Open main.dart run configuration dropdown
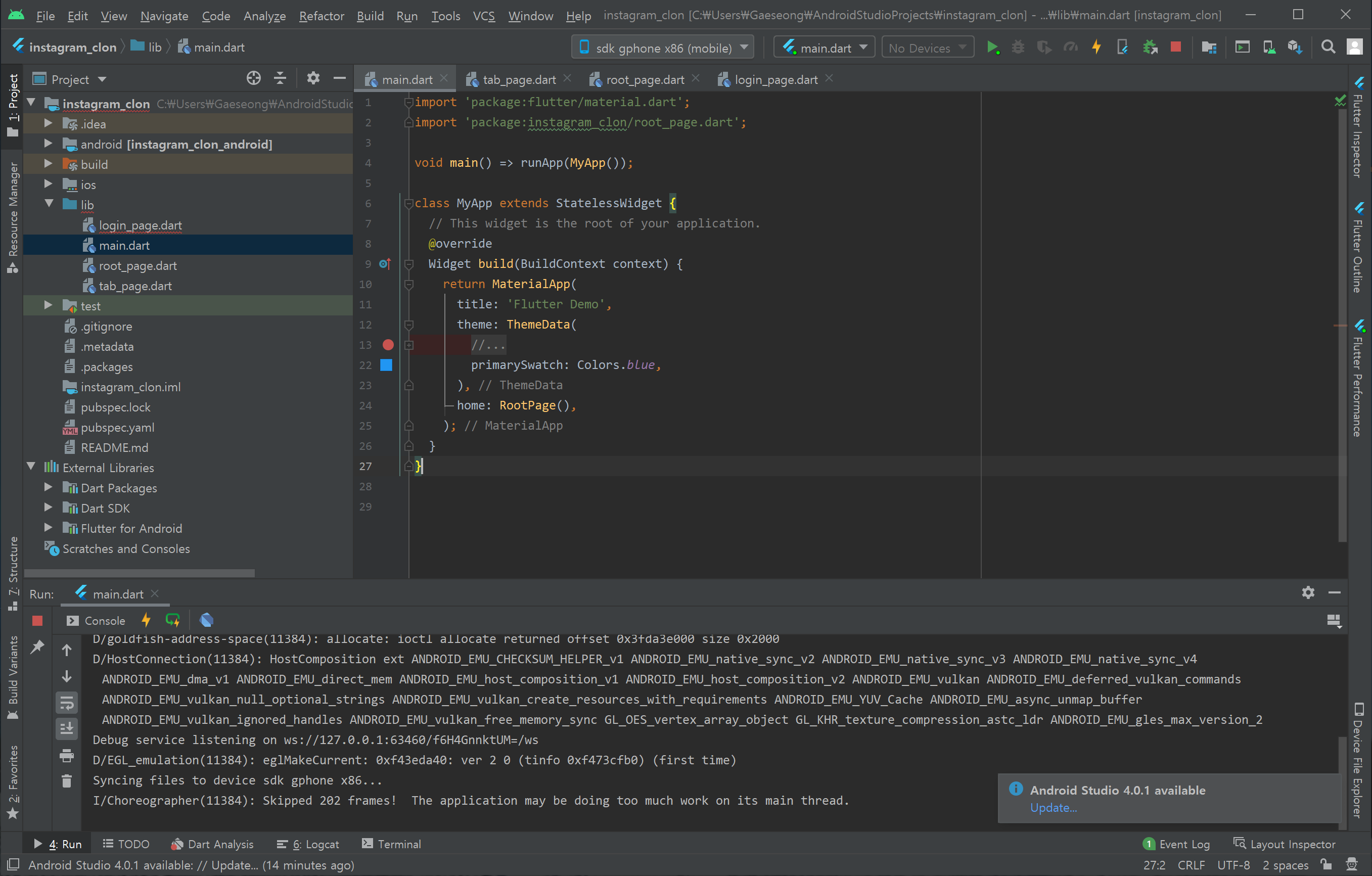1372x876 pixels. point(825,48)
